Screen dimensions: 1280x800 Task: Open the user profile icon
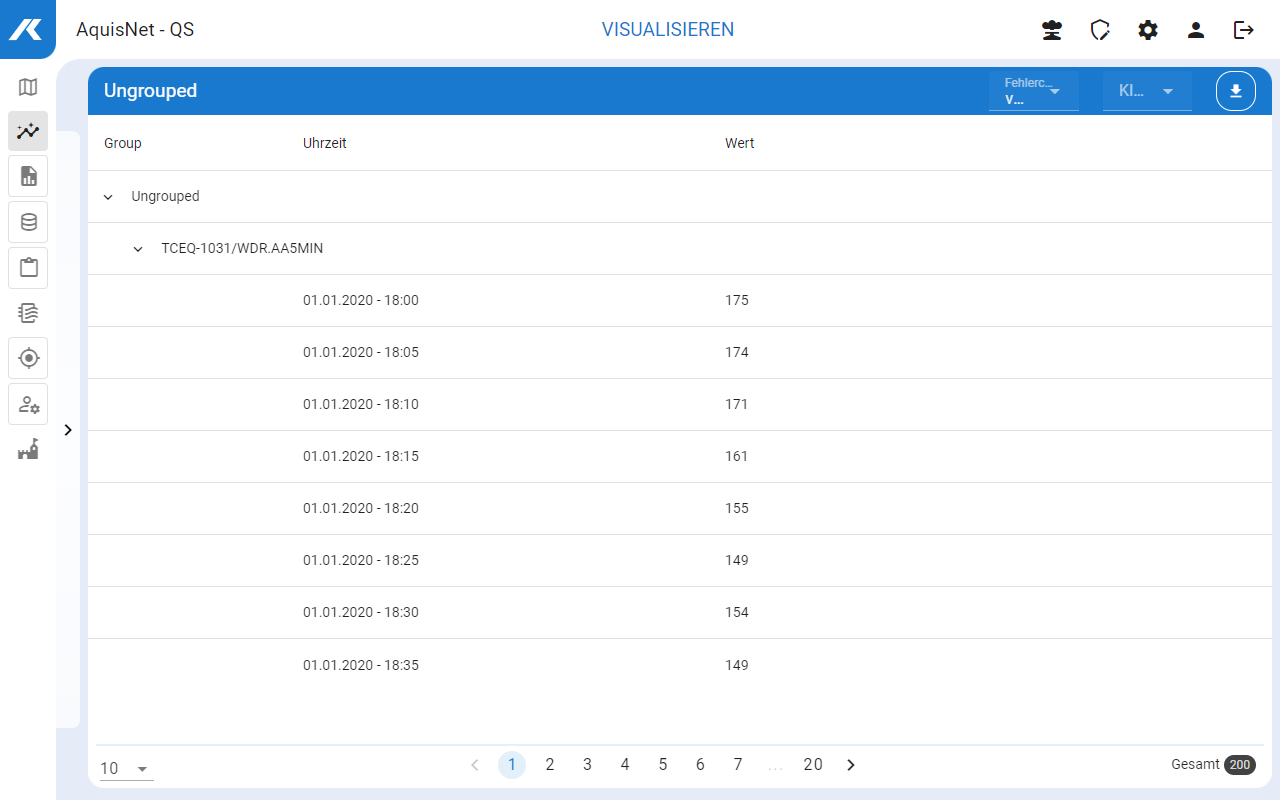(1196, 30)
